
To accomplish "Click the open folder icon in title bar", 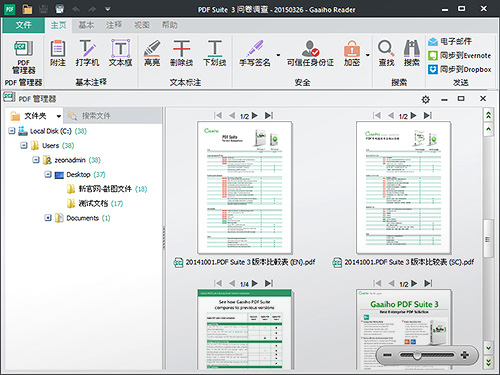I will click(27, 9).
